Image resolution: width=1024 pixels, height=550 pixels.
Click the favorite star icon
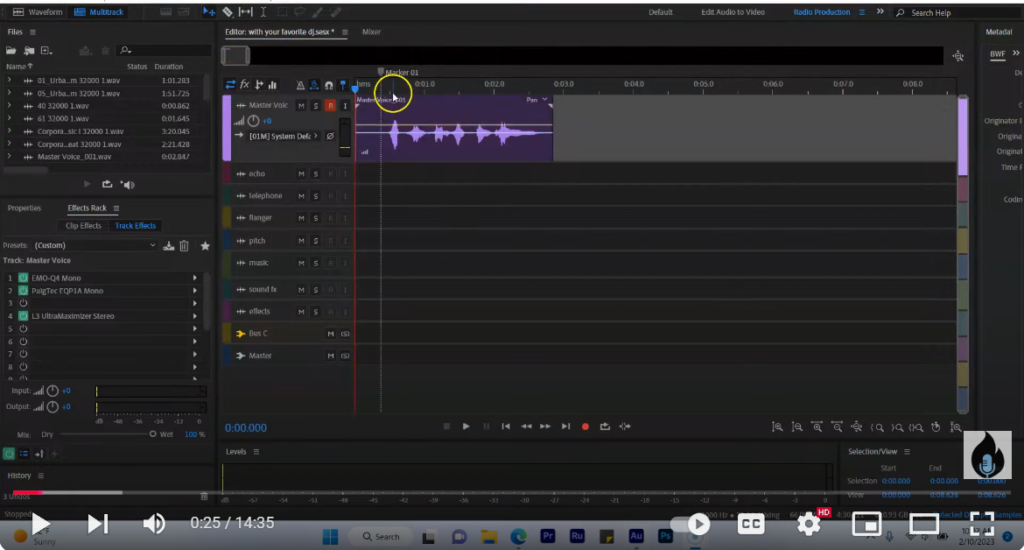(205, 246)
